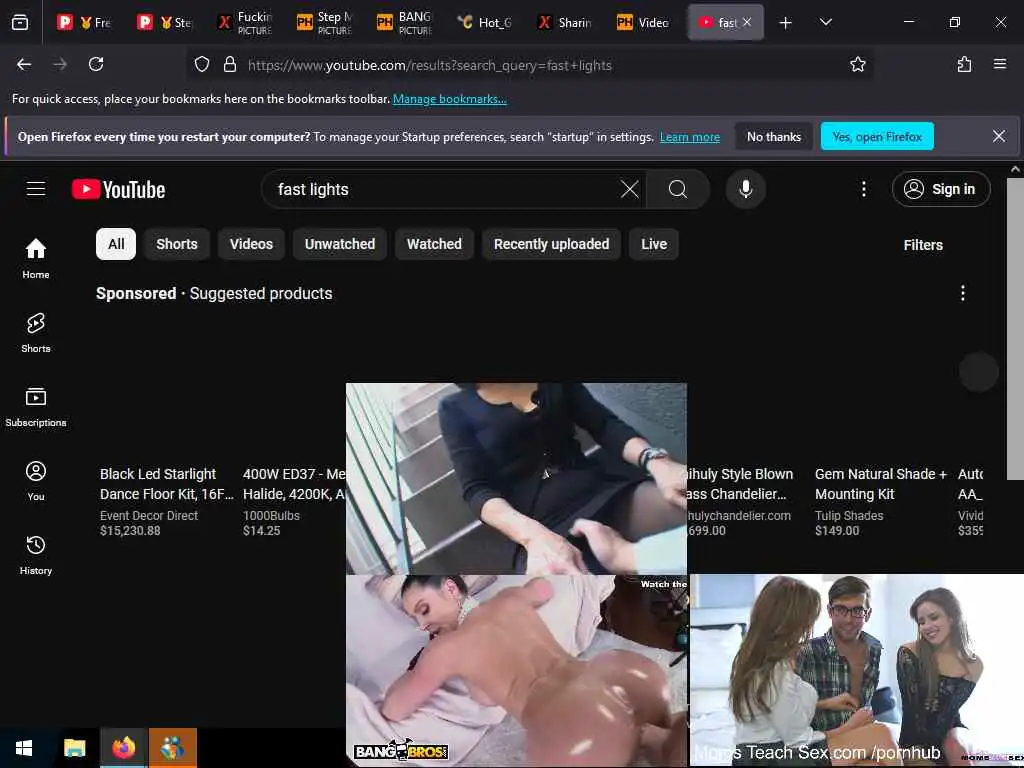Open the 'Manage bookmarks...' link
This screenshot has height=768, width=1024.
click(449, 99)
